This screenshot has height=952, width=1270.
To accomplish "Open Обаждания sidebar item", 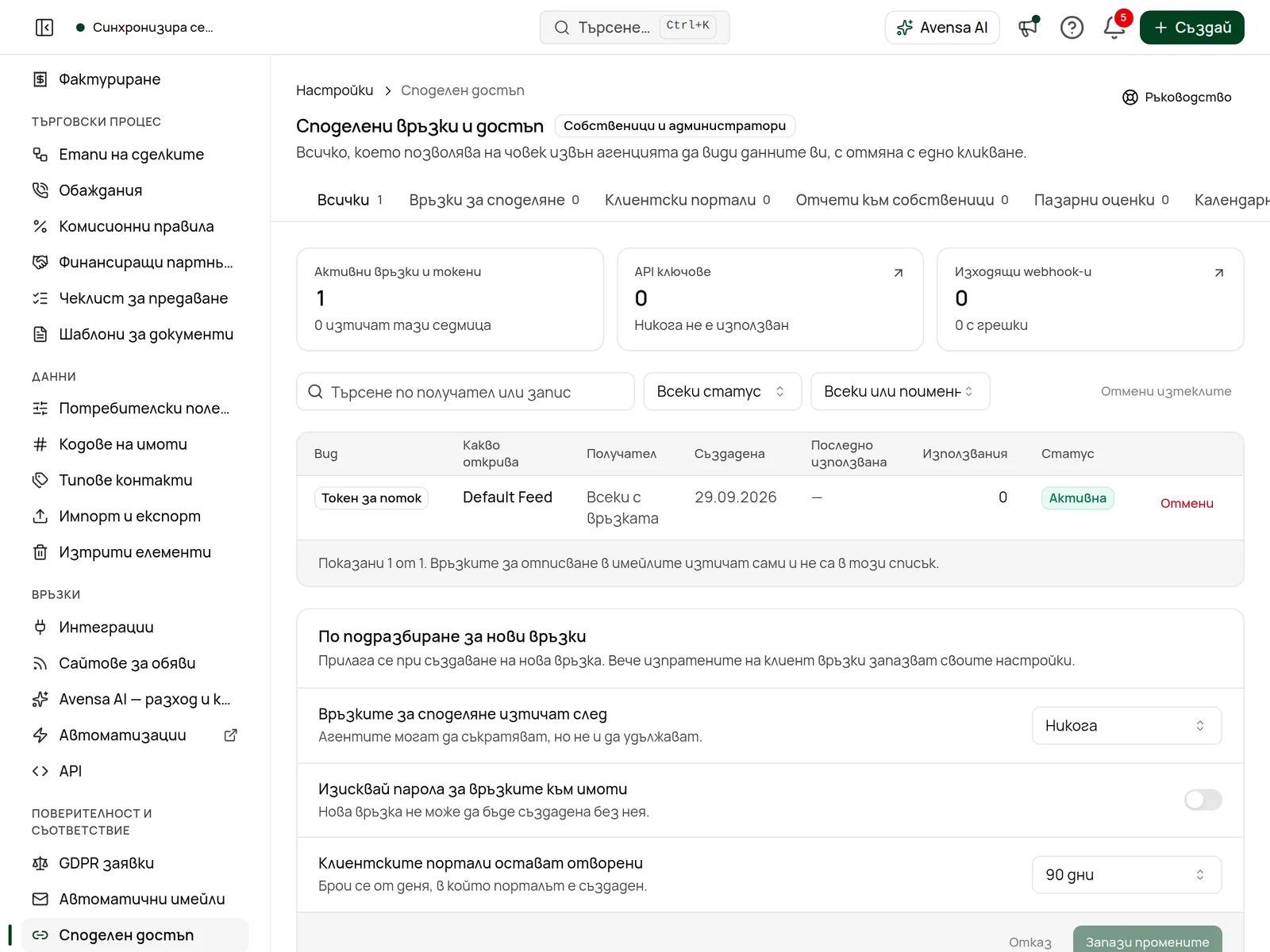I will click(x=135, y=190).
